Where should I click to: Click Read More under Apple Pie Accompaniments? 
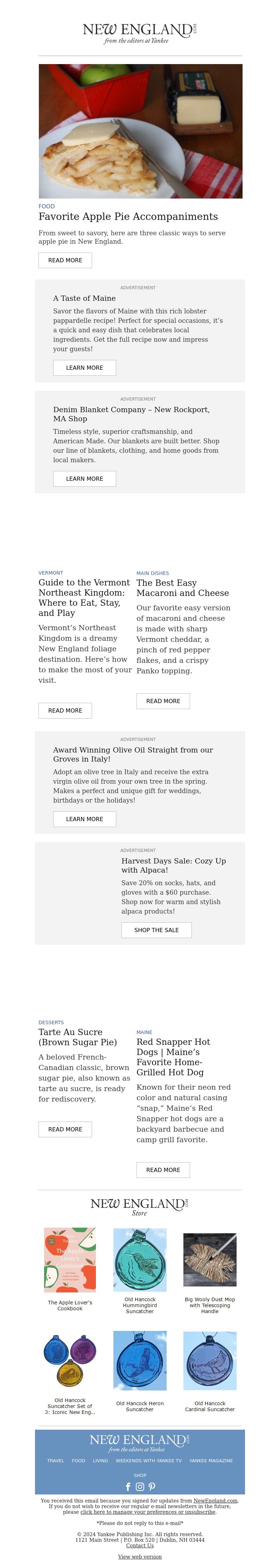[65, 260]
